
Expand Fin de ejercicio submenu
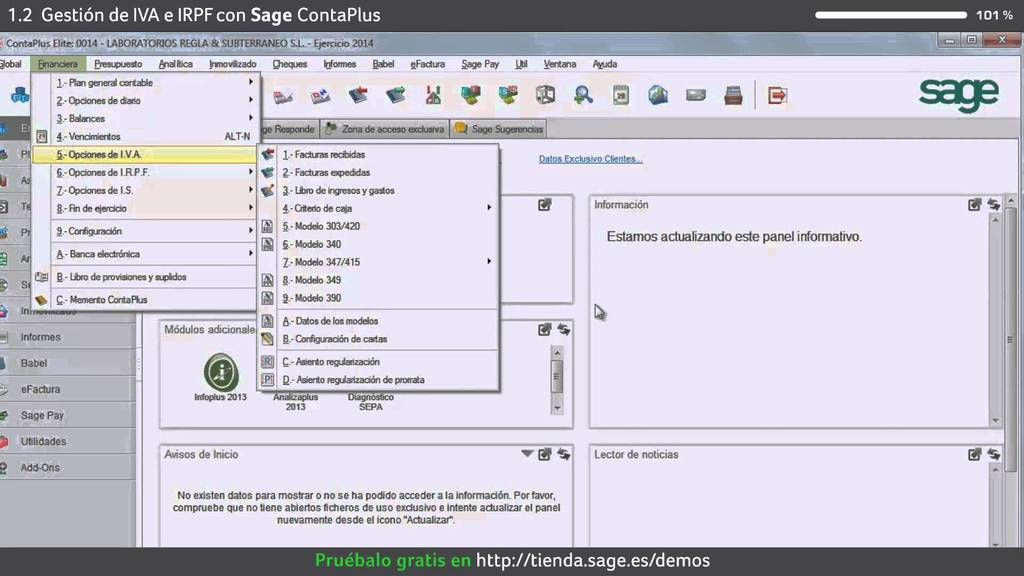click(x=250, y=208)
